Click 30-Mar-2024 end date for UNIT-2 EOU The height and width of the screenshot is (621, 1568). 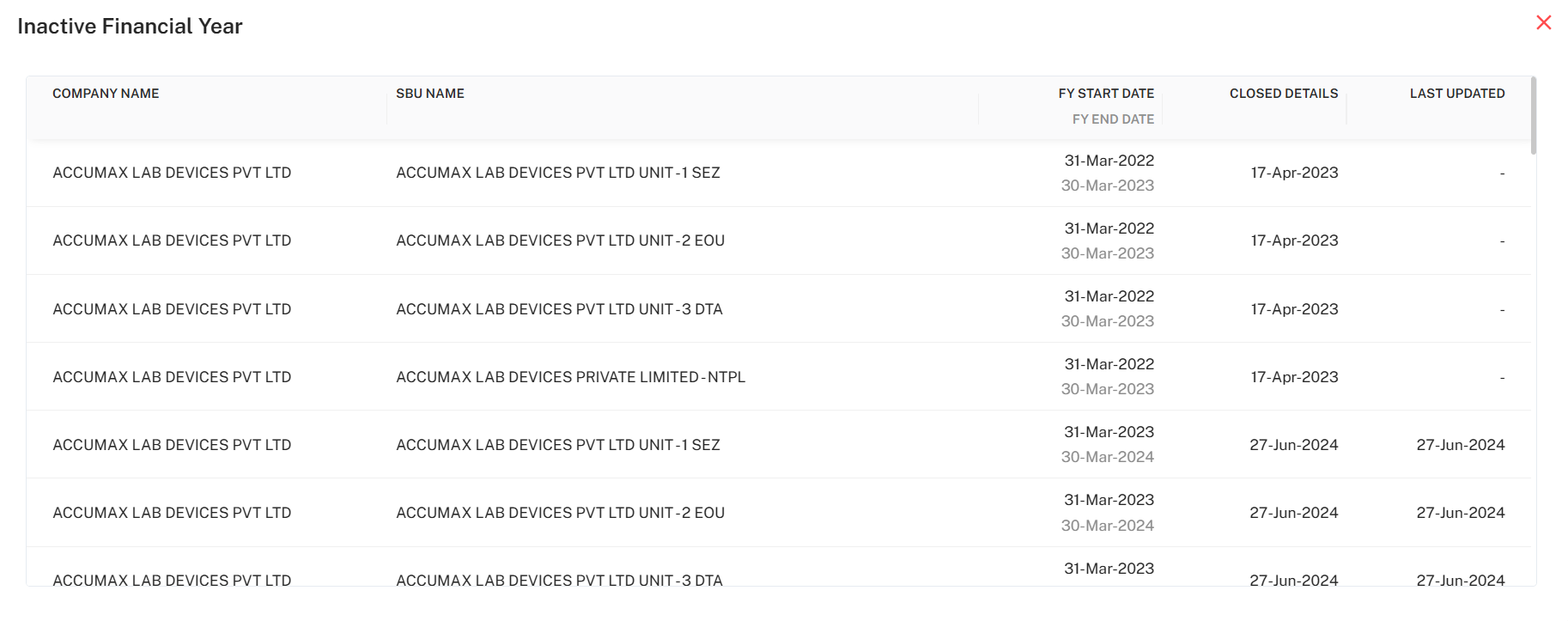pyautogui.click(x=1107, y=526)
